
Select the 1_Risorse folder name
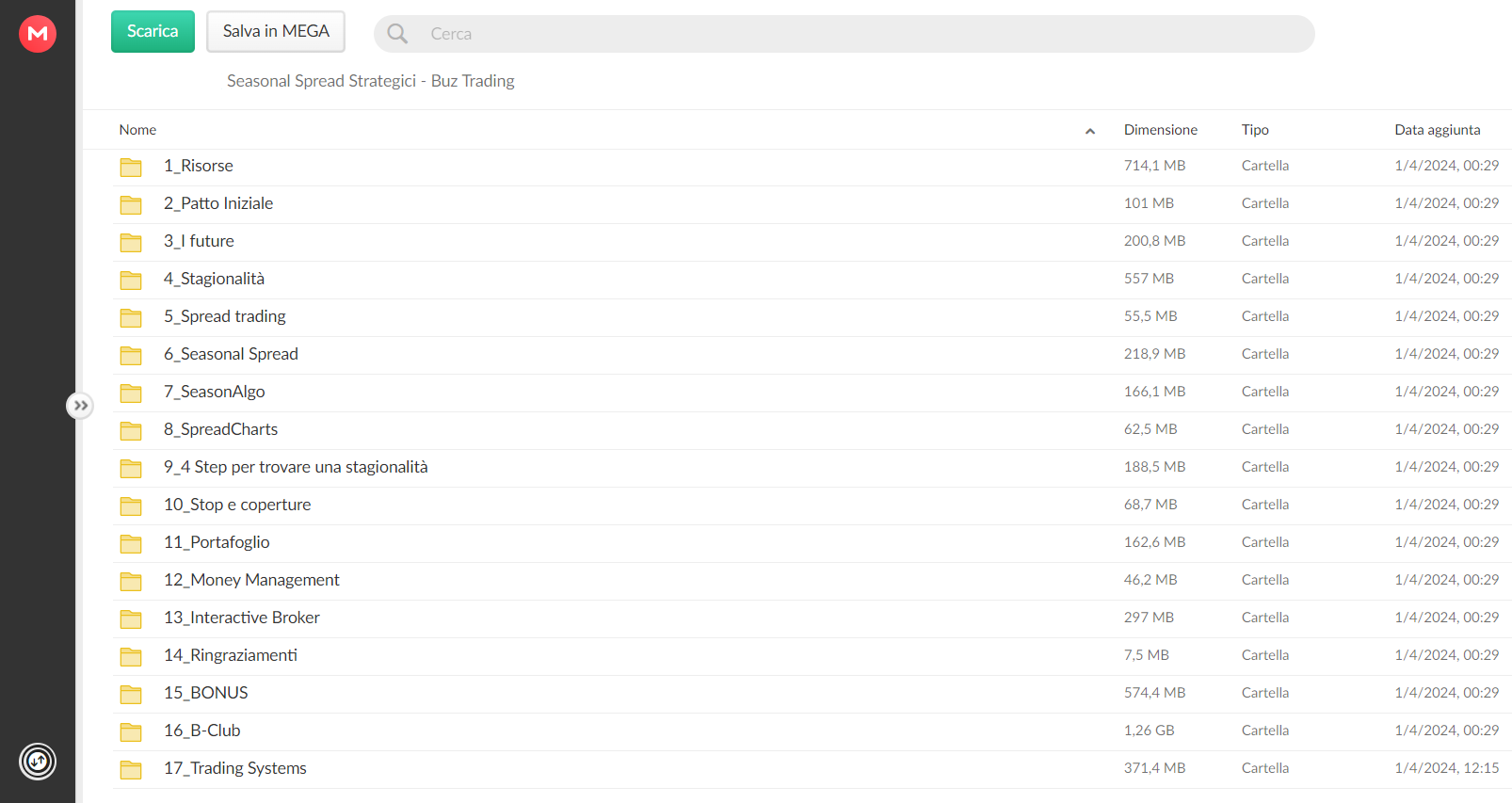coord(199,166)
